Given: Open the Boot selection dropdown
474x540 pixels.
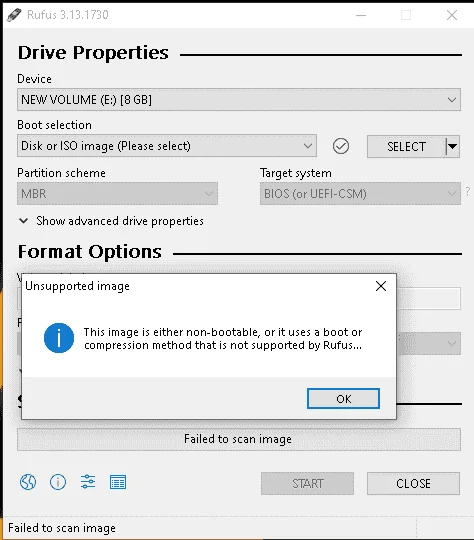Looking at the screenshot, I should [x=167, y=146].
